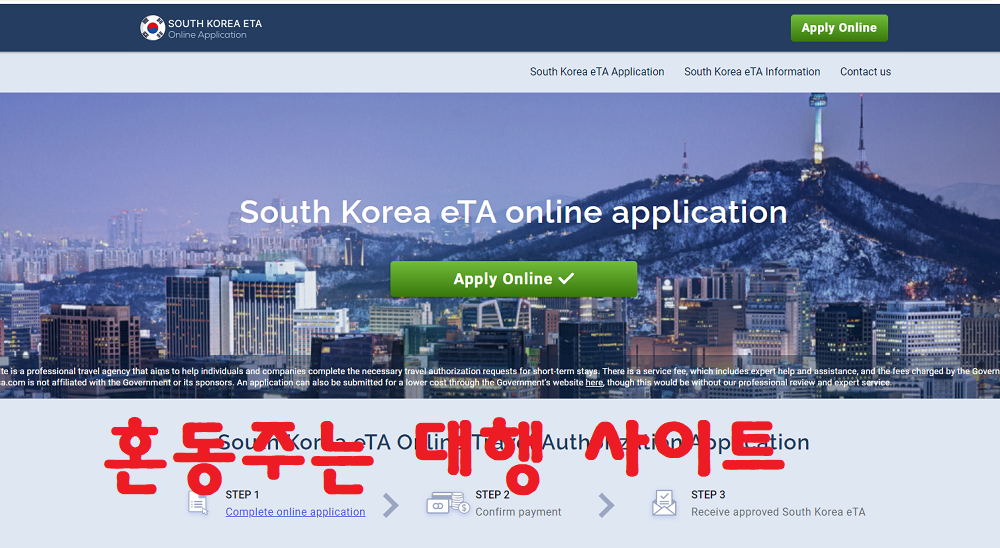Viewport: 1000px width, 548px height.
Task: Click the SOUTH KOREA ETA site title text
Action: click(x=215, y=23)
